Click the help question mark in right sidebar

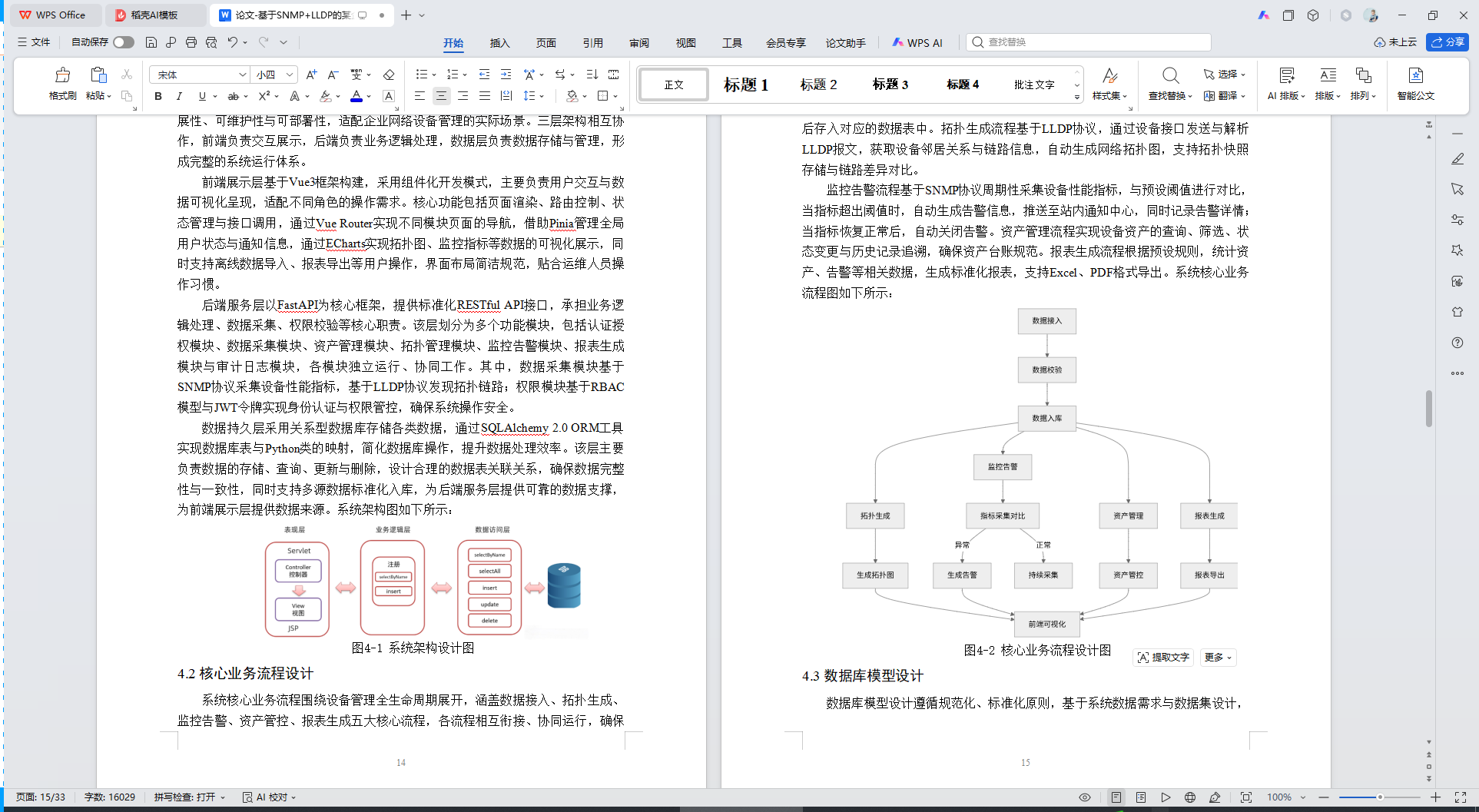tap(1457, 343)
